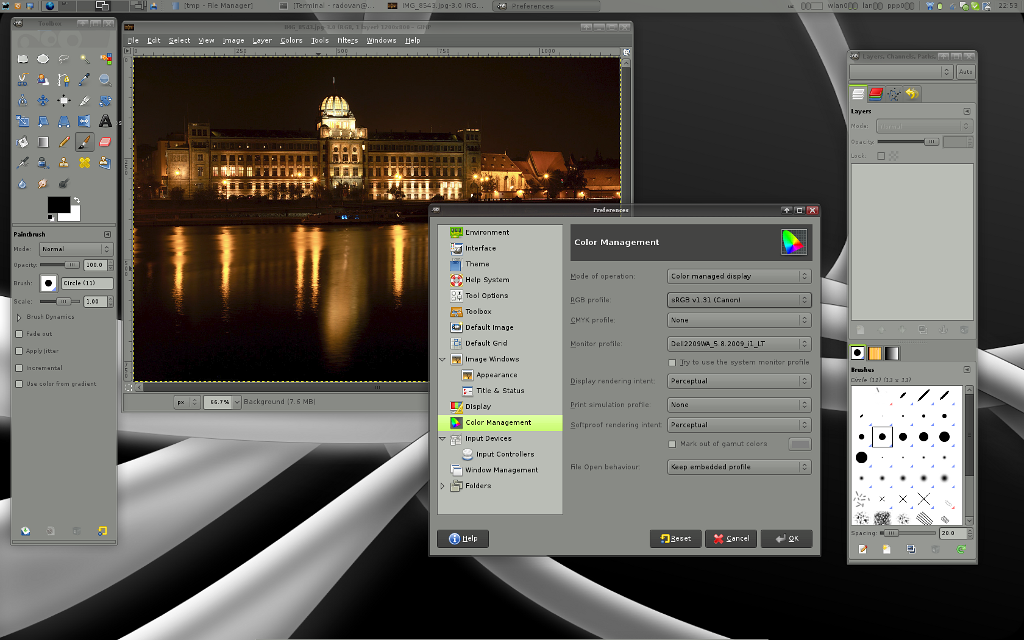Open the RGB profile dropdown
The width and height of the screenshot is (1024, 640).
738,299
